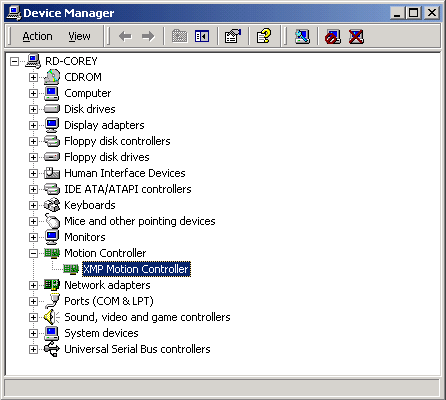This screenshot has height=400, width=446.
Task: Click the Uninstall device toolbar icon
Action: [x=356, y=36]
